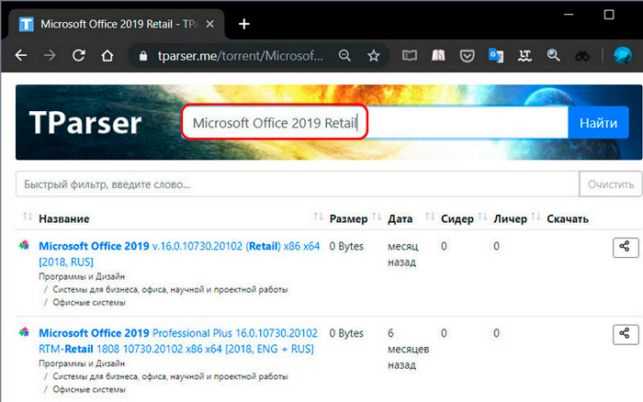Click share button for v.16.0.10730.20102 row
This screenshot has height=402, width=643.
coord(625,247)
